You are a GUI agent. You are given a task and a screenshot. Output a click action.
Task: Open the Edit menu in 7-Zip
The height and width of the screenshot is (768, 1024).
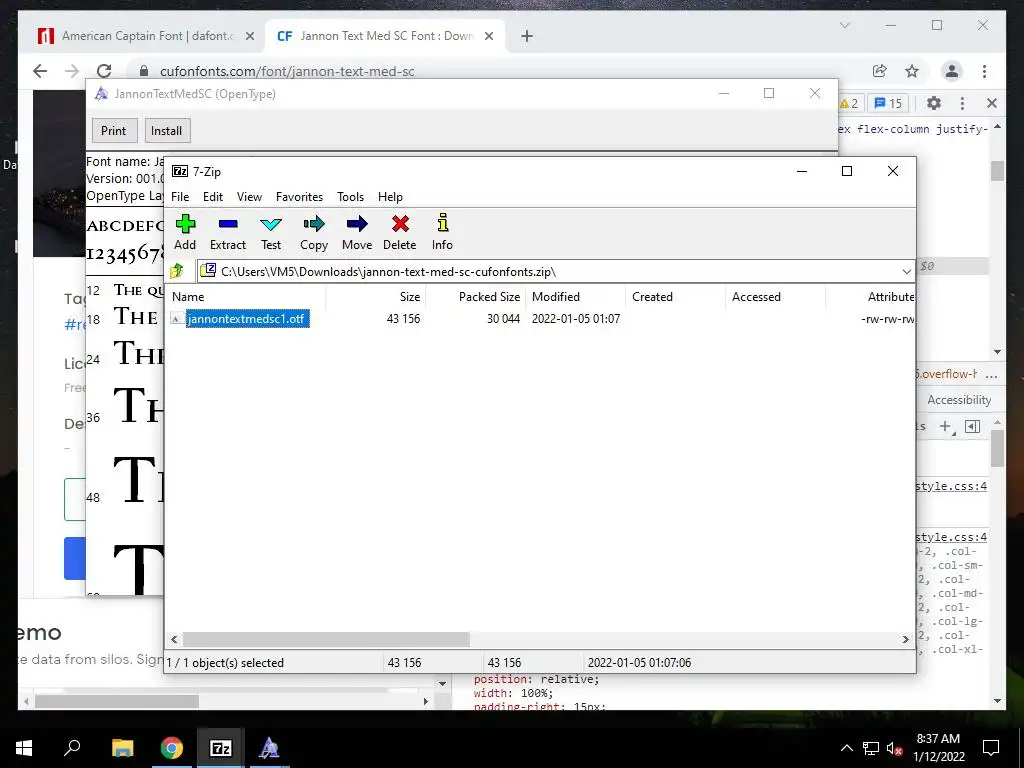coord(213,197)
